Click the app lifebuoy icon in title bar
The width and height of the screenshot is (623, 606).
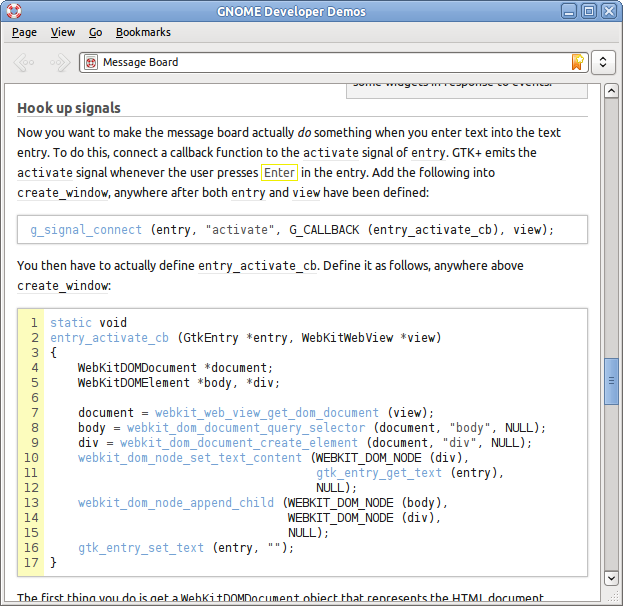pyautogui.click(x=14, y=11)
